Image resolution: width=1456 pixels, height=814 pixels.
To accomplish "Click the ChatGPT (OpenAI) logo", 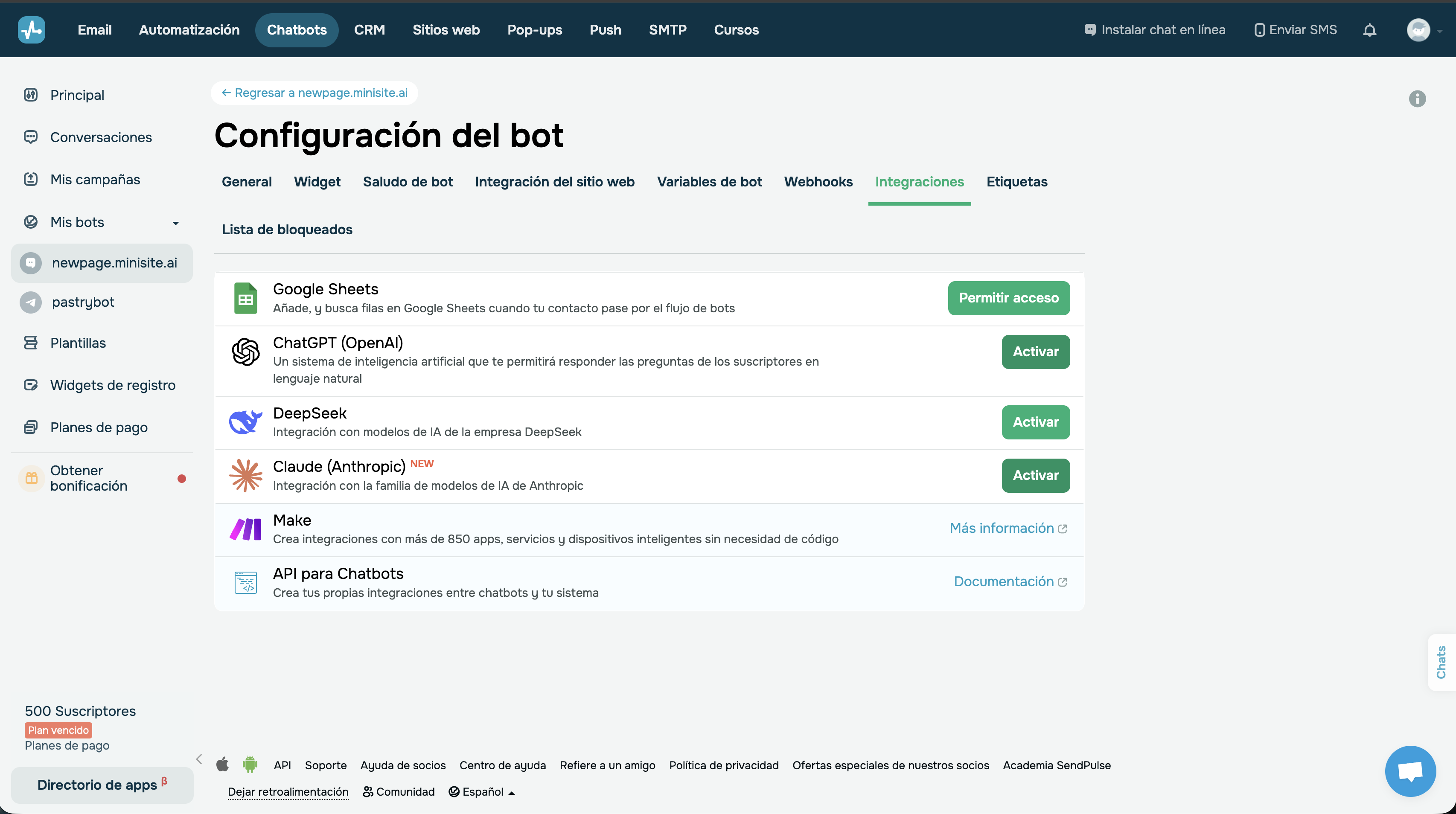I will click(x=245, y=352).
